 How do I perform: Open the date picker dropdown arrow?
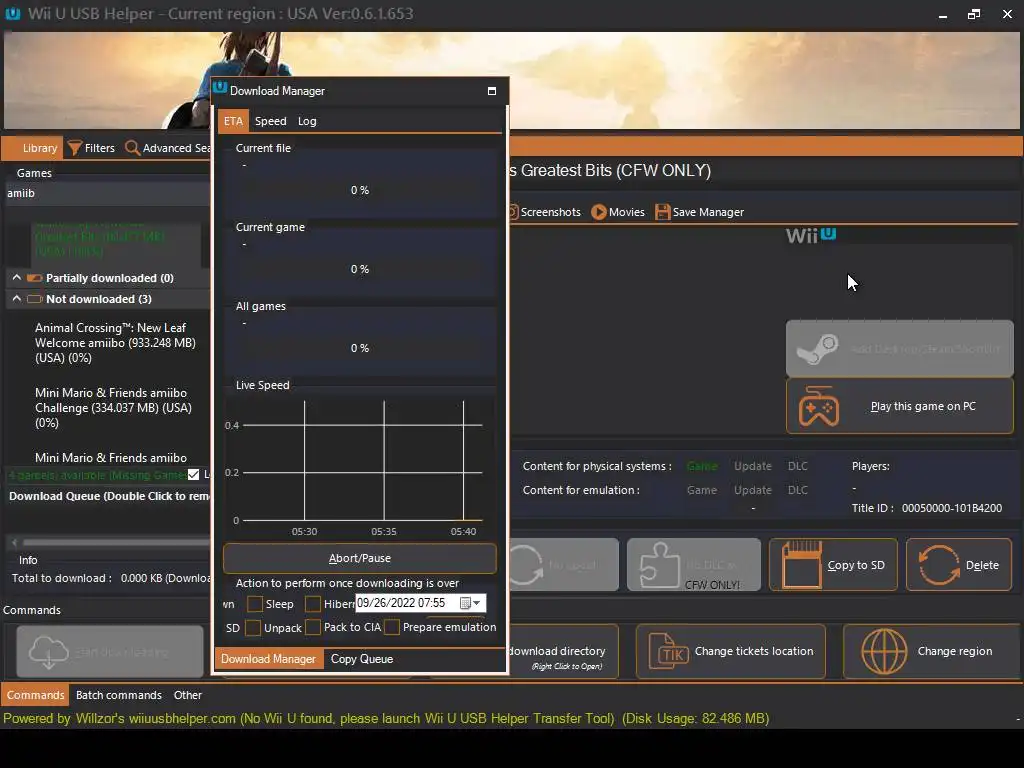(477, 603)
